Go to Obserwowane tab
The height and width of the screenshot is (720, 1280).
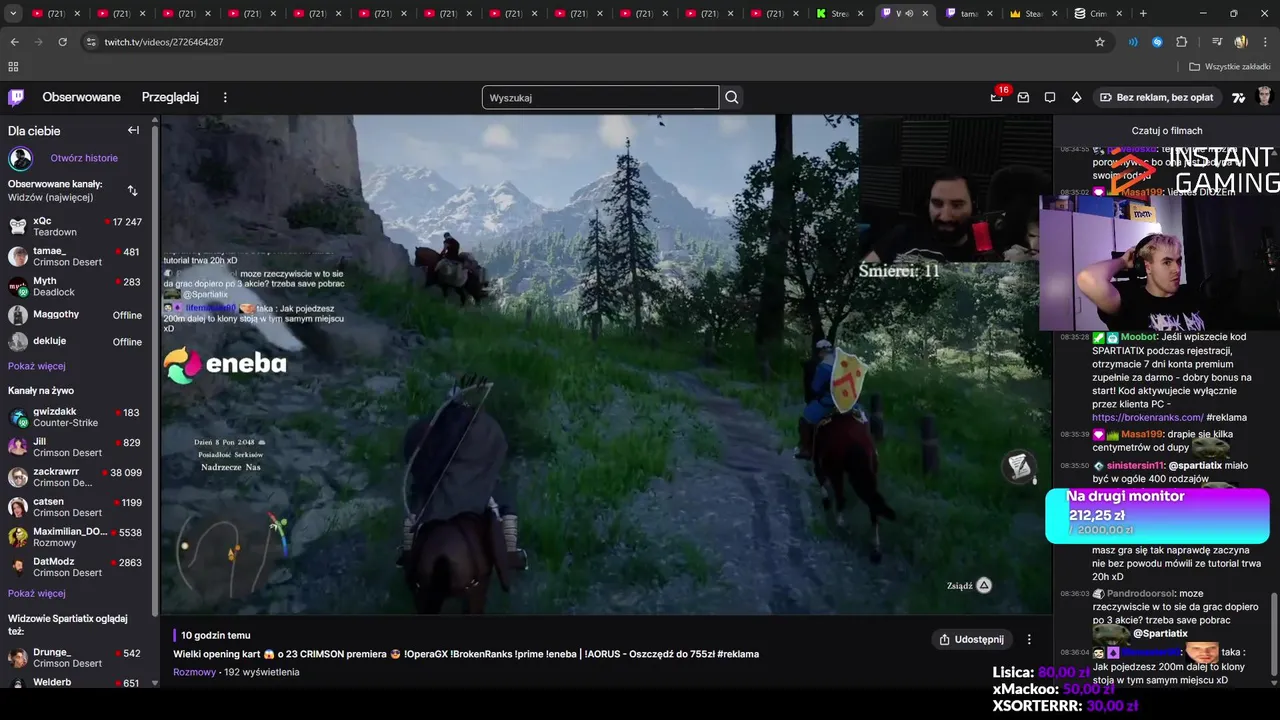tap(81, 97)
